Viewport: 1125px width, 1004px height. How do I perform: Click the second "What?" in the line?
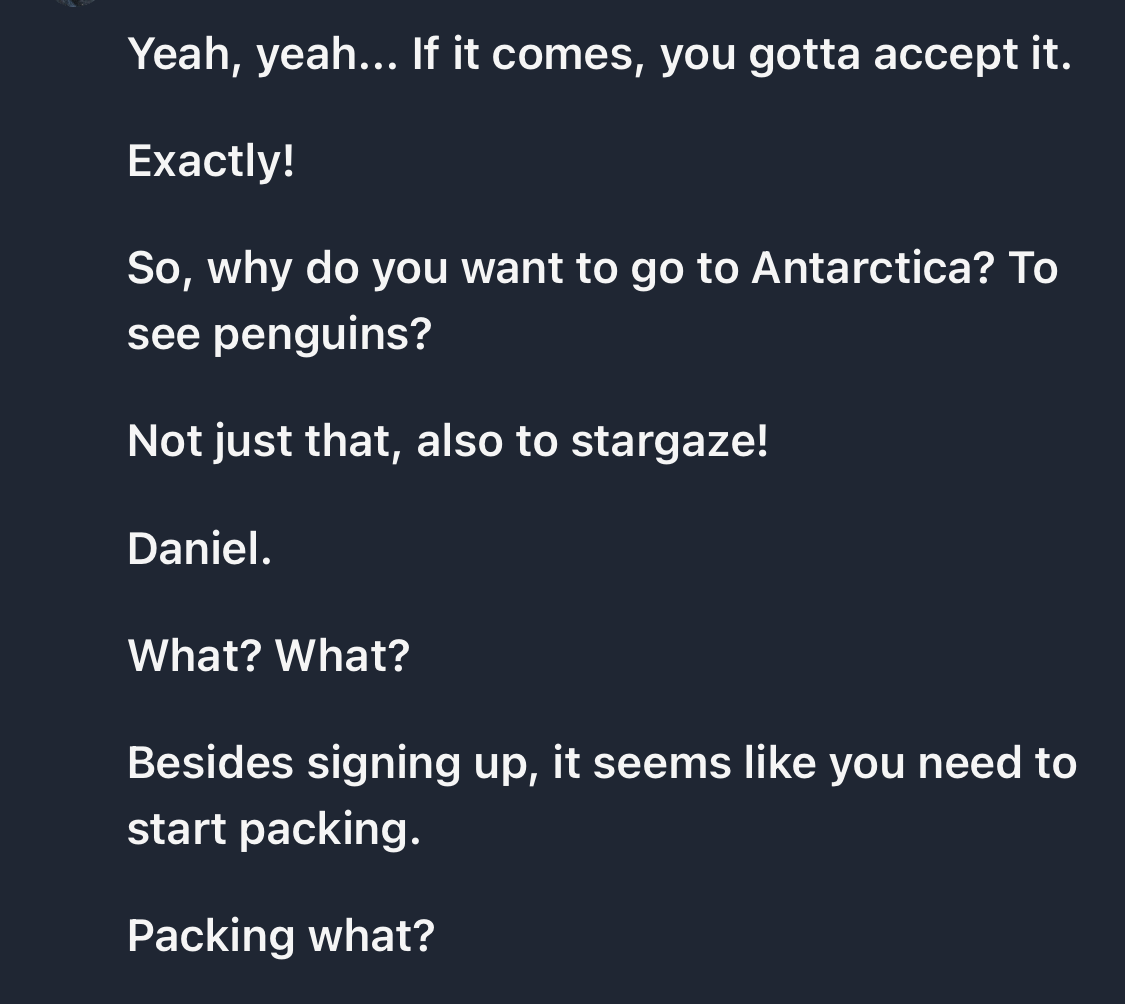[342, 656]
